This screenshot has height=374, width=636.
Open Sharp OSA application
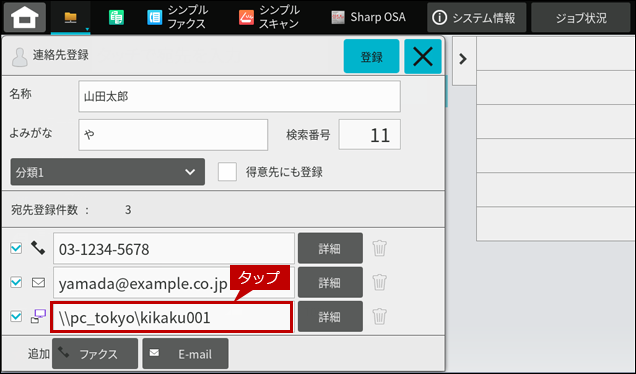[x=368, y=17]
